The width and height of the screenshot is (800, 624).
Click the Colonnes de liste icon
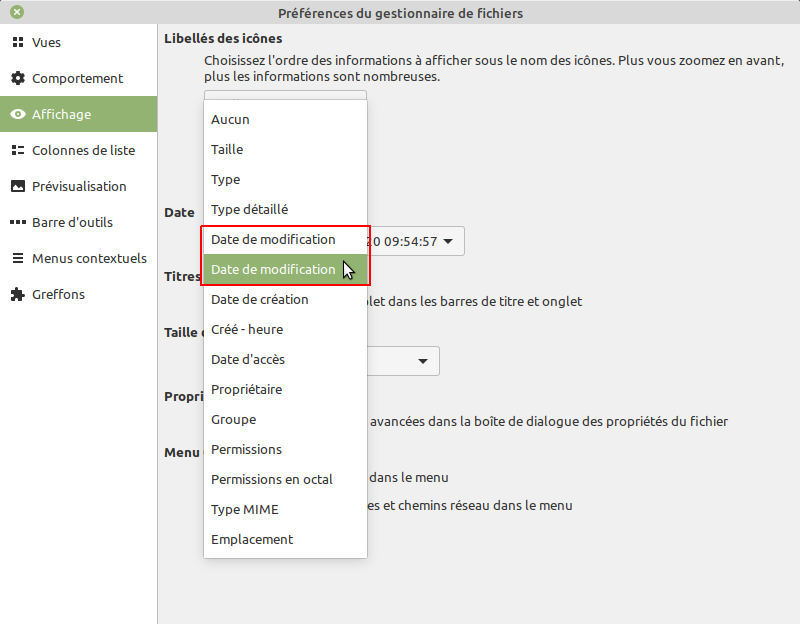pyautogui.click(x=18, y=150)
